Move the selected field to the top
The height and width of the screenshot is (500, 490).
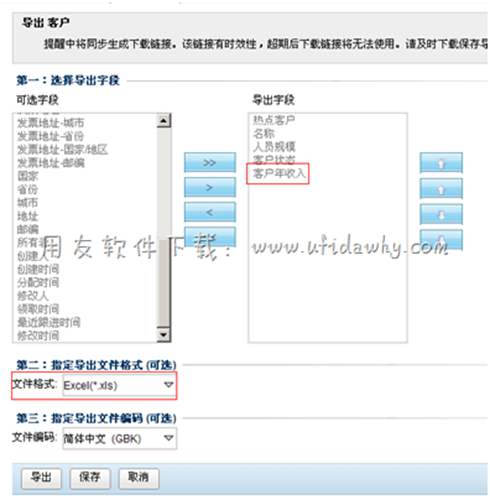(x=441, y=163)
